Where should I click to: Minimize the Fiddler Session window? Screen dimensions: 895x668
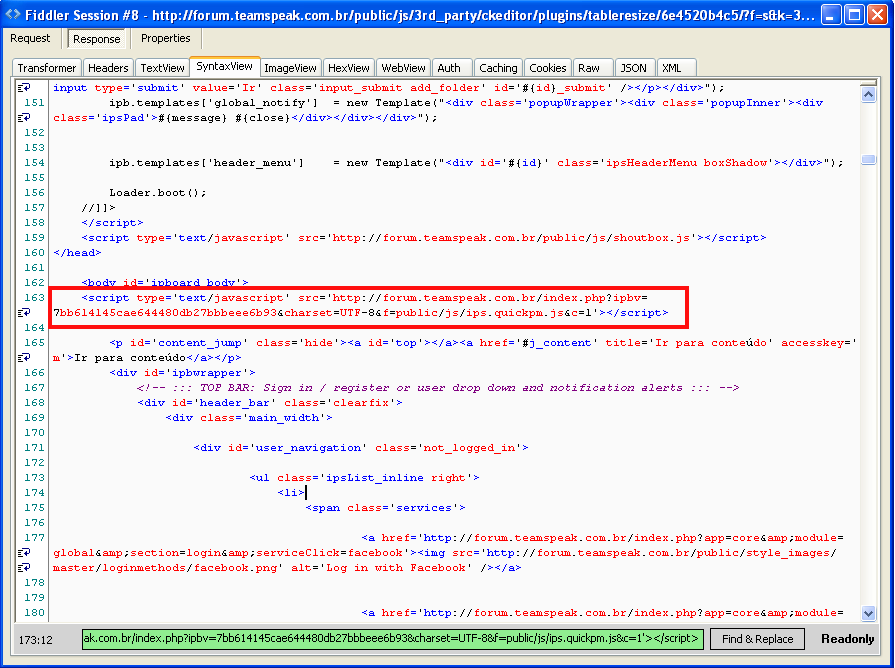(831, 15)
